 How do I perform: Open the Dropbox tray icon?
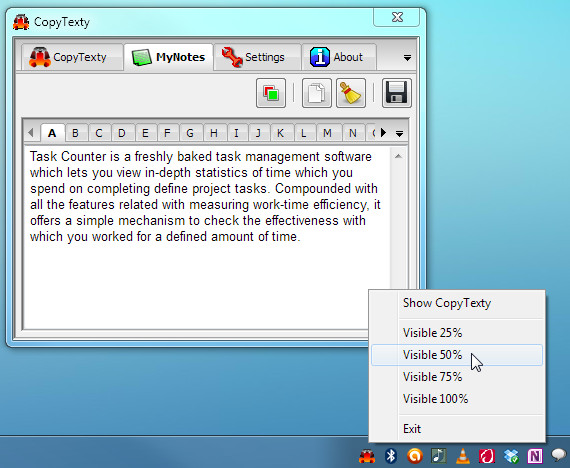tap(511, 456)
